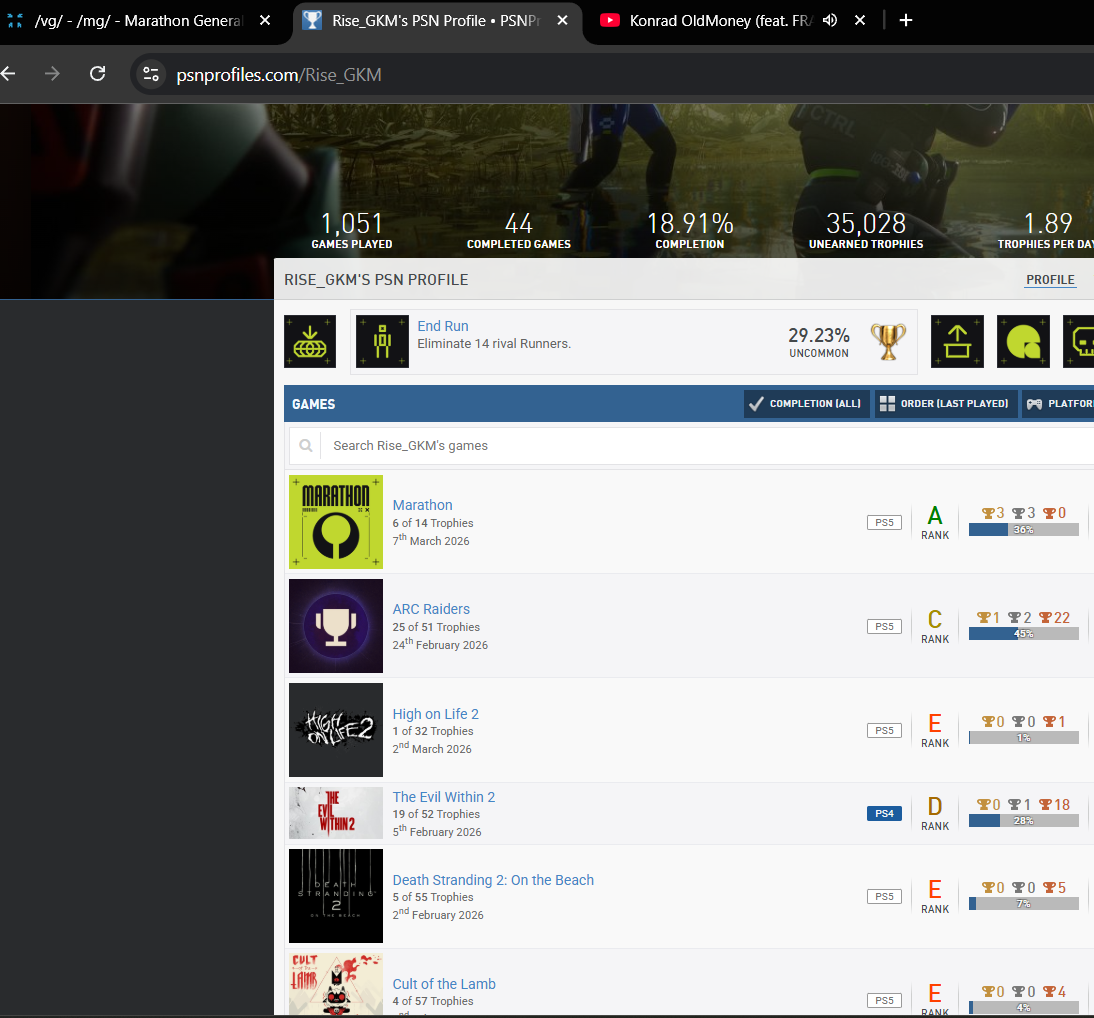Viewport: 1094px width, 1018px height.
Task: Click the gold trophy count on Marathon row
Action: (993, 513)
